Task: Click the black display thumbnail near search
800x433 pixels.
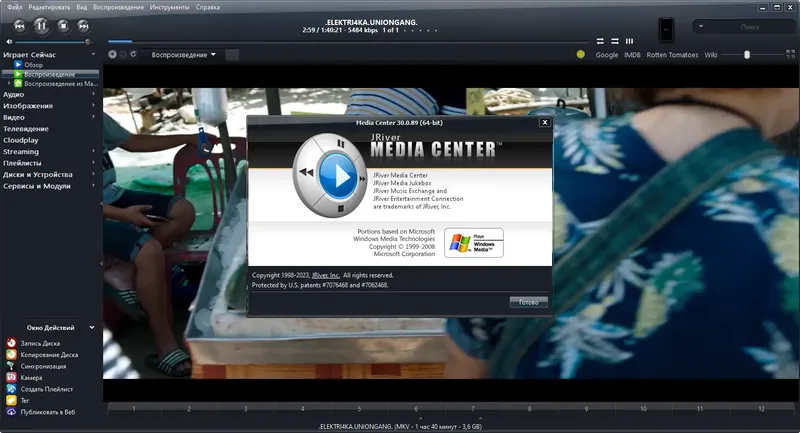Action: point(666,30)
